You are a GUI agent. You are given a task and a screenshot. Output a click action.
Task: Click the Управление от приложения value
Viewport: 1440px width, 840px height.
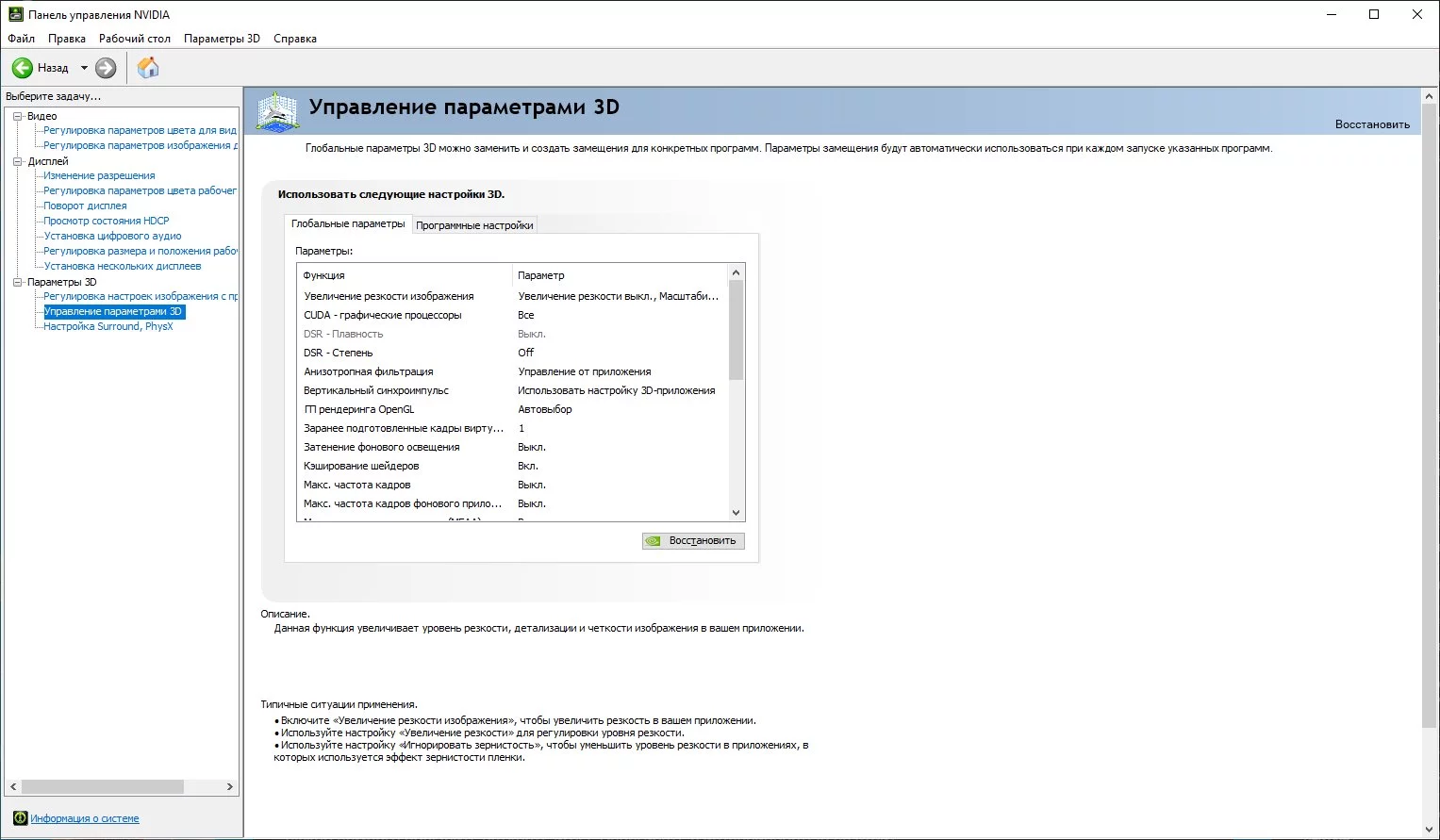[x=585, y=371]
